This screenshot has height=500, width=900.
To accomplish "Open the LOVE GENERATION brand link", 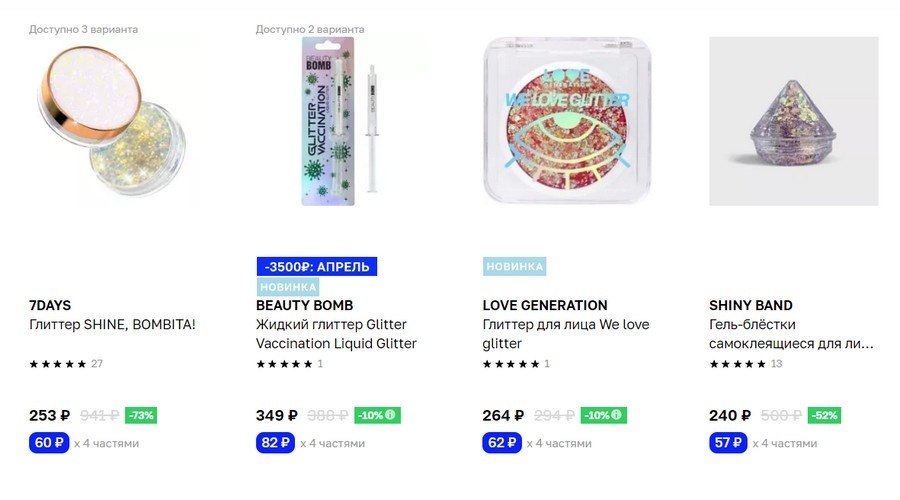I will (x=545, y=305).
